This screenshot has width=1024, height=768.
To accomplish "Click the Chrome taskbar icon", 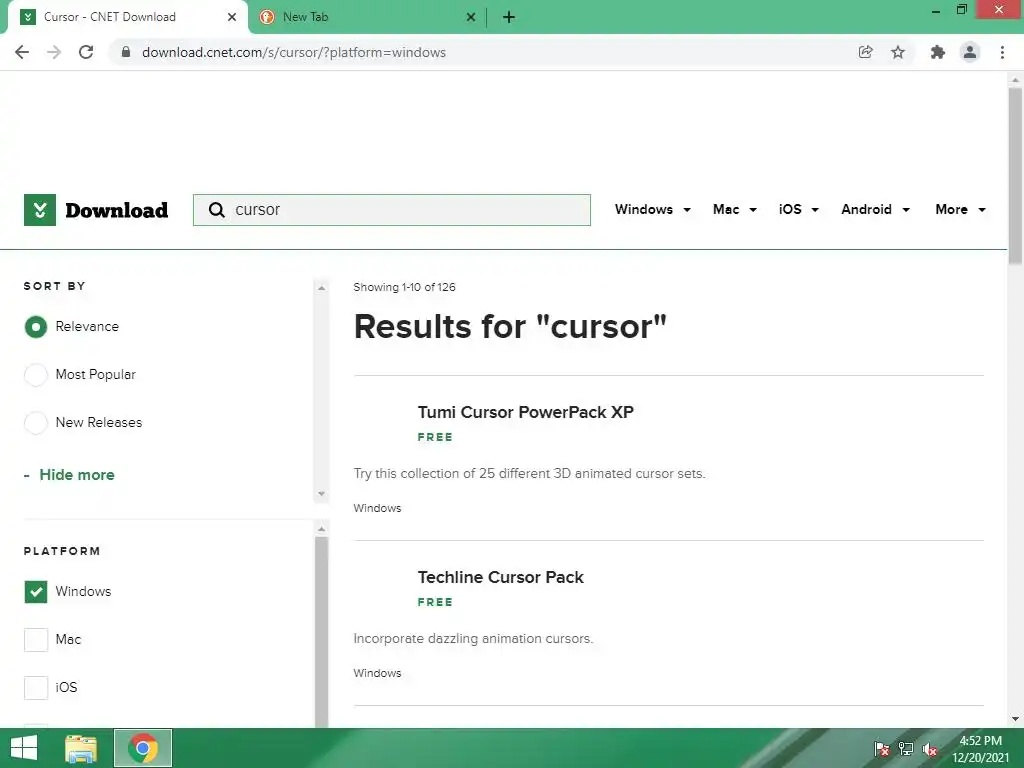I will click(143, 748).
